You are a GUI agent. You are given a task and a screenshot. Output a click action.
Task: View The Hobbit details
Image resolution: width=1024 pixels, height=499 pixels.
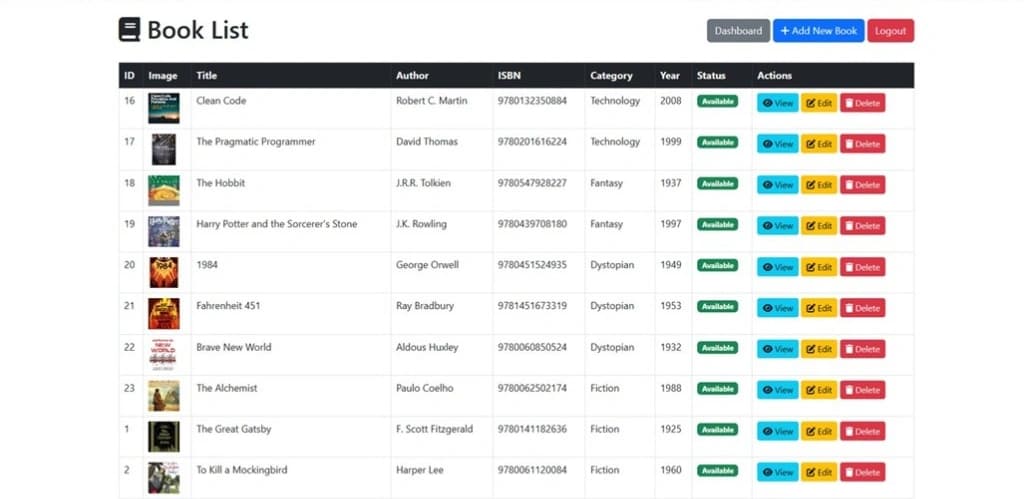[x=777, y=185]
